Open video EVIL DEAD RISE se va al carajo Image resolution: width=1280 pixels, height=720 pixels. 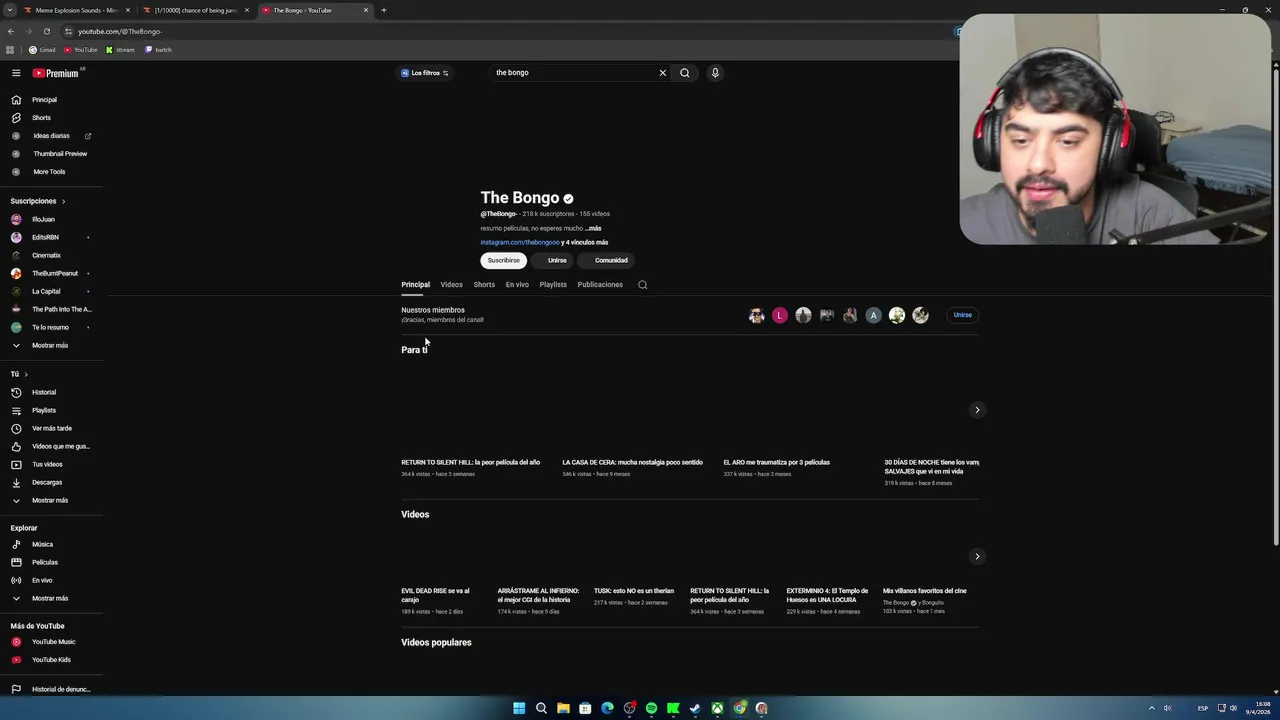[436, 595]
